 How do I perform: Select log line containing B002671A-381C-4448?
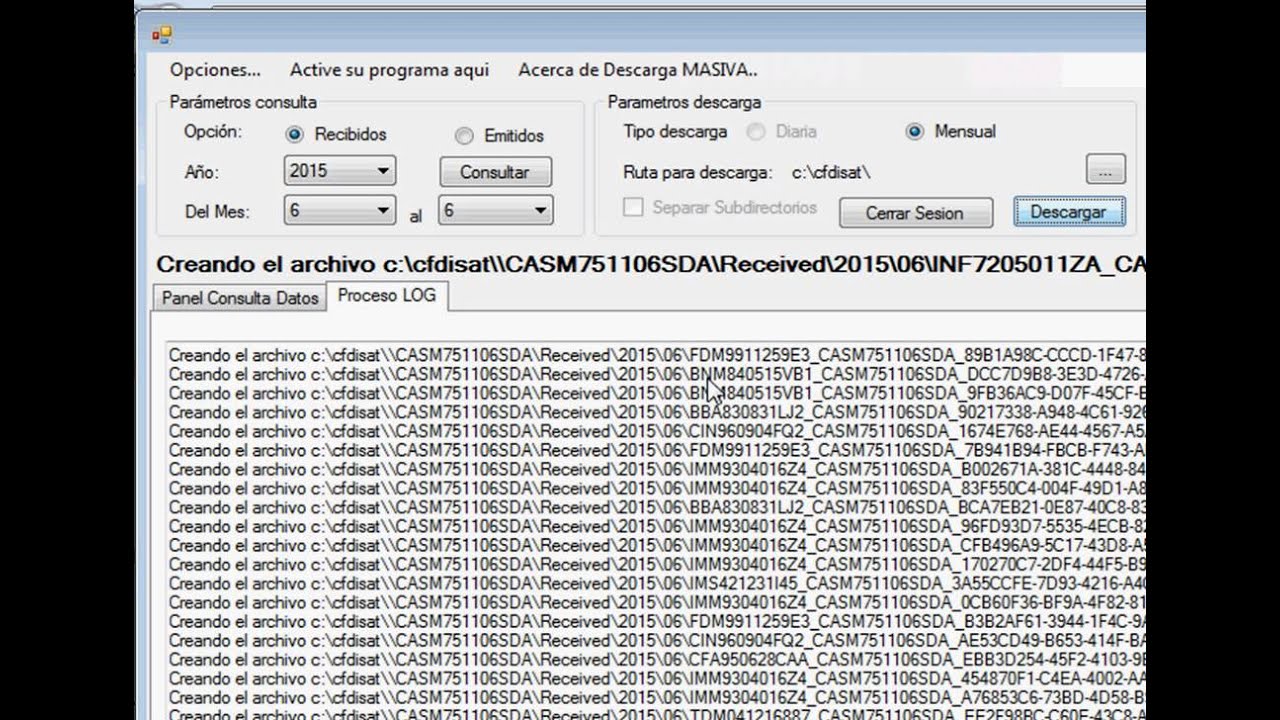[657, 469]
